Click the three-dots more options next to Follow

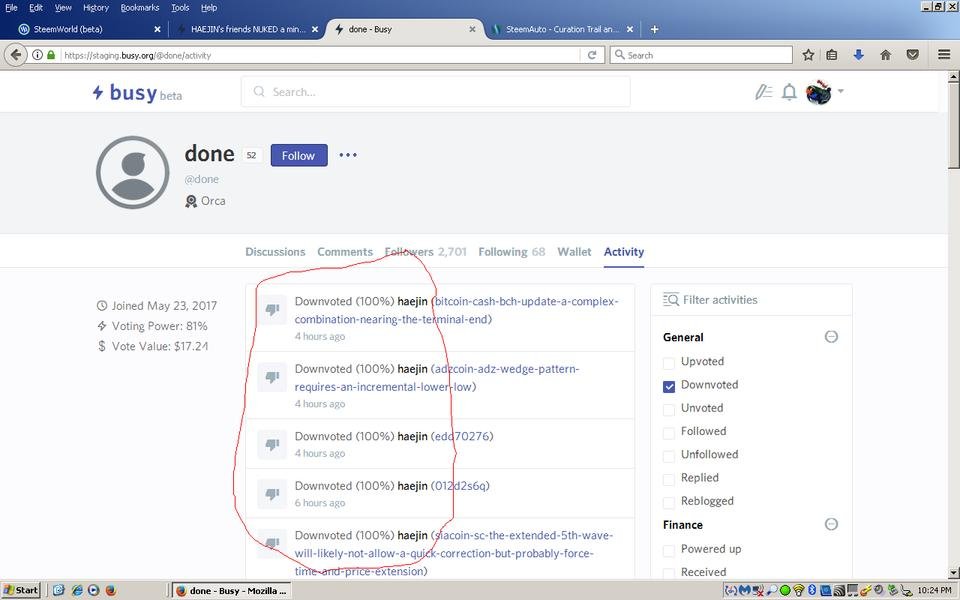348,155
